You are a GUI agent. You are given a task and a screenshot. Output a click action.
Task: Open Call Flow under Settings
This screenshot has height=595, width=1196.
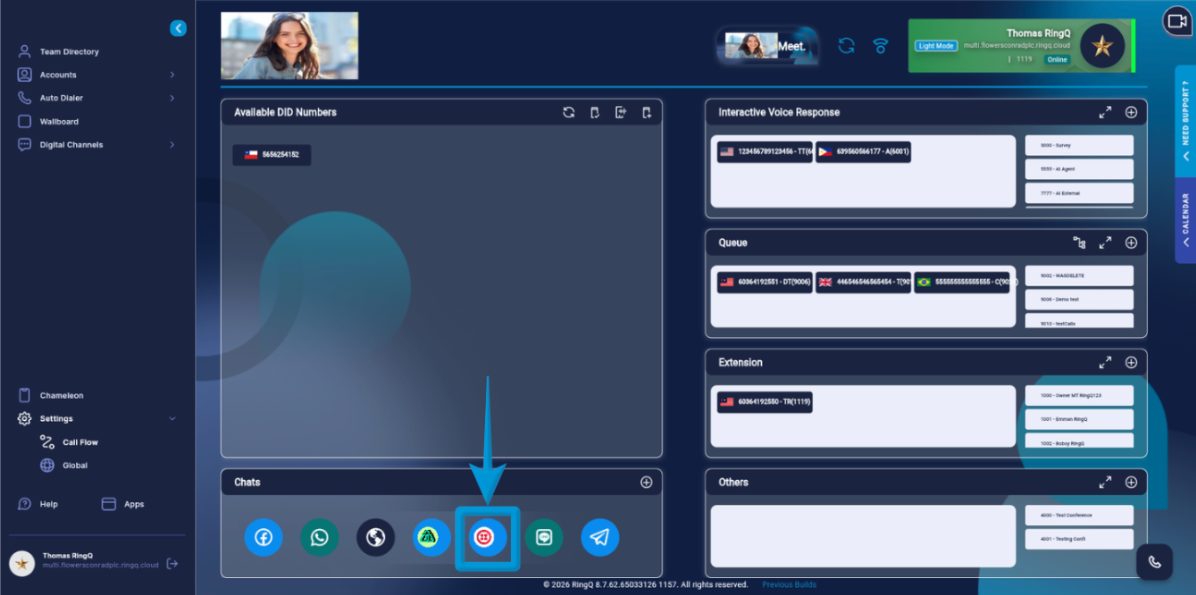pos(79,441)
